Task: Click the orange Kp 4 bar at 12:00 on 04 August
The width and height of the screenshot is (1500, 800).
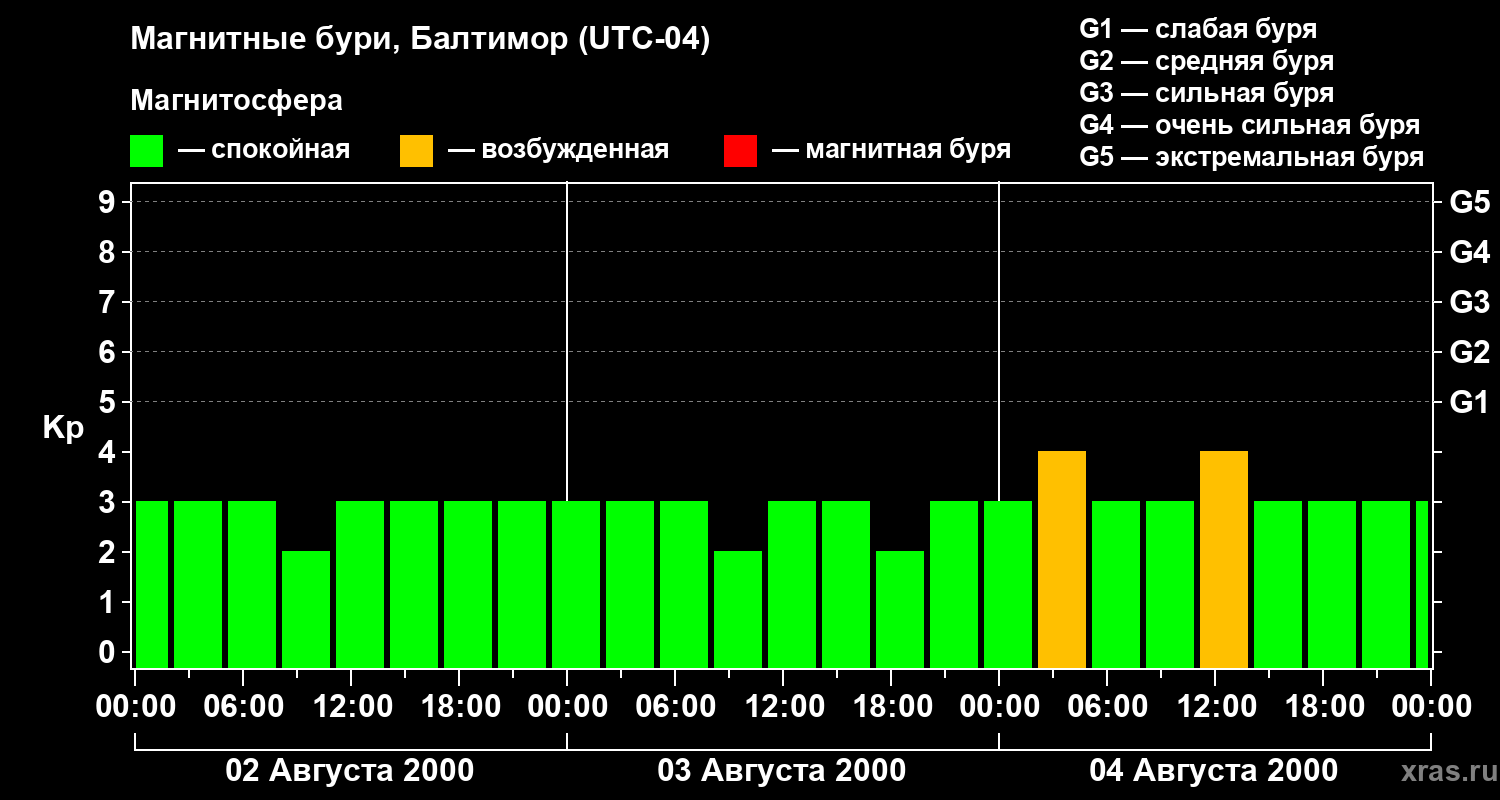Action: (x=1224, y=560)
